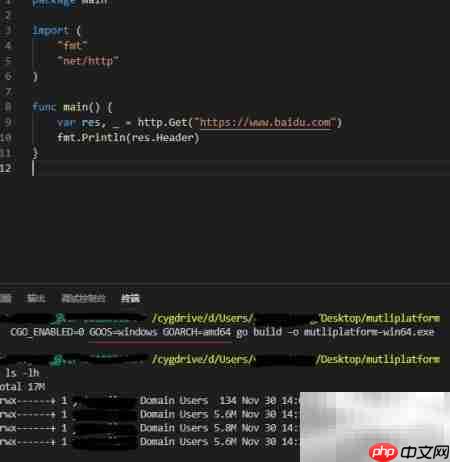Click the cygdrive path above go build command
This screenshot has height=462, width=450.
(x=296, y=318)
